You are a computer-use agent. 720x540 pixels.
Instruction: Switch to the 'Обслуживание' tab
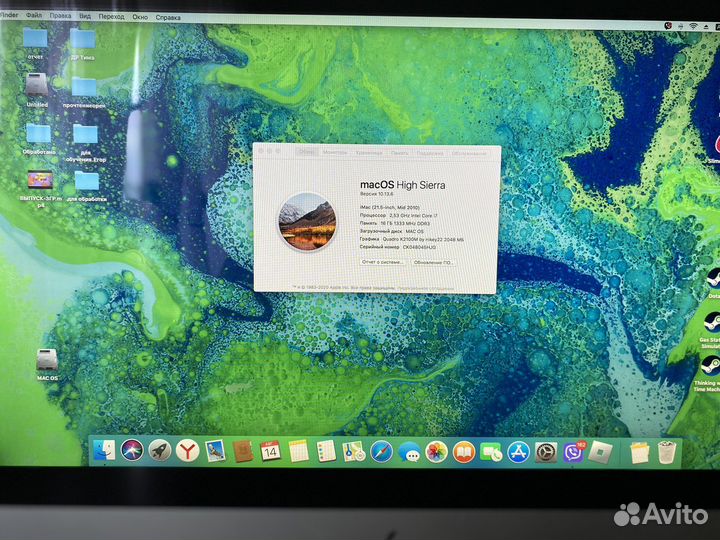coord(469,154)
